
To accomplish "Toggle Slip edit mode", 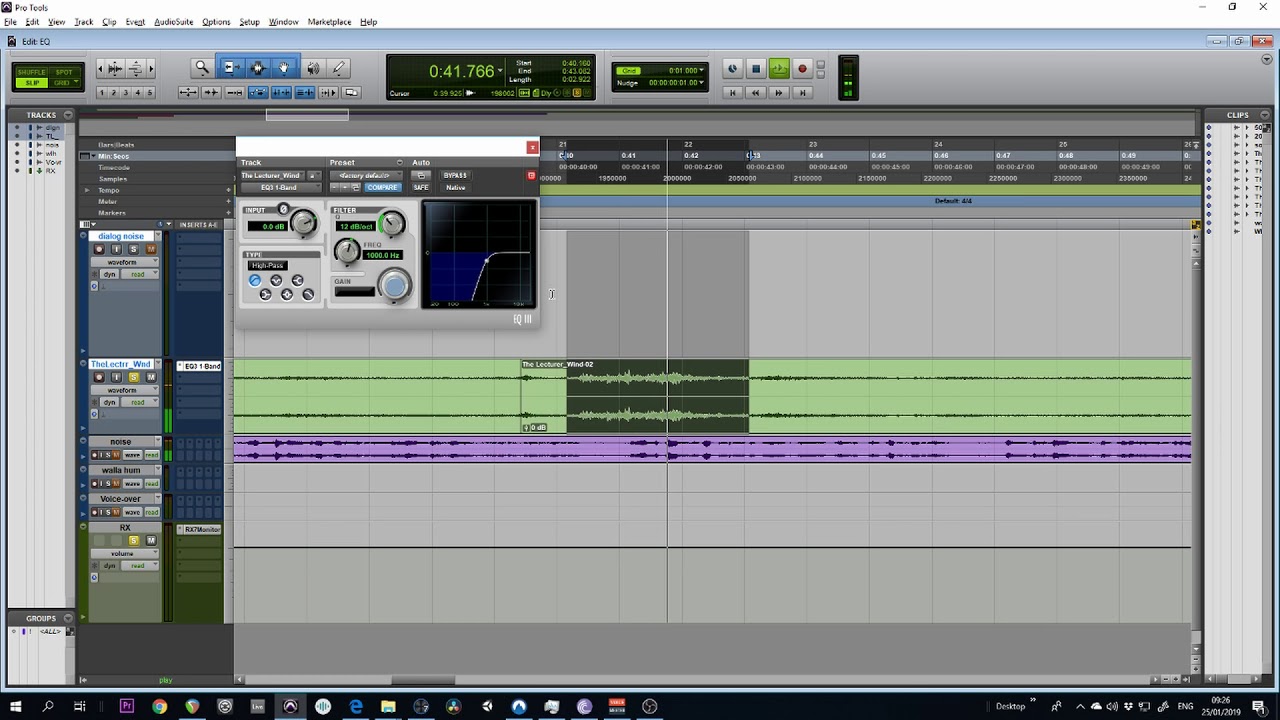I will point(31,83).
